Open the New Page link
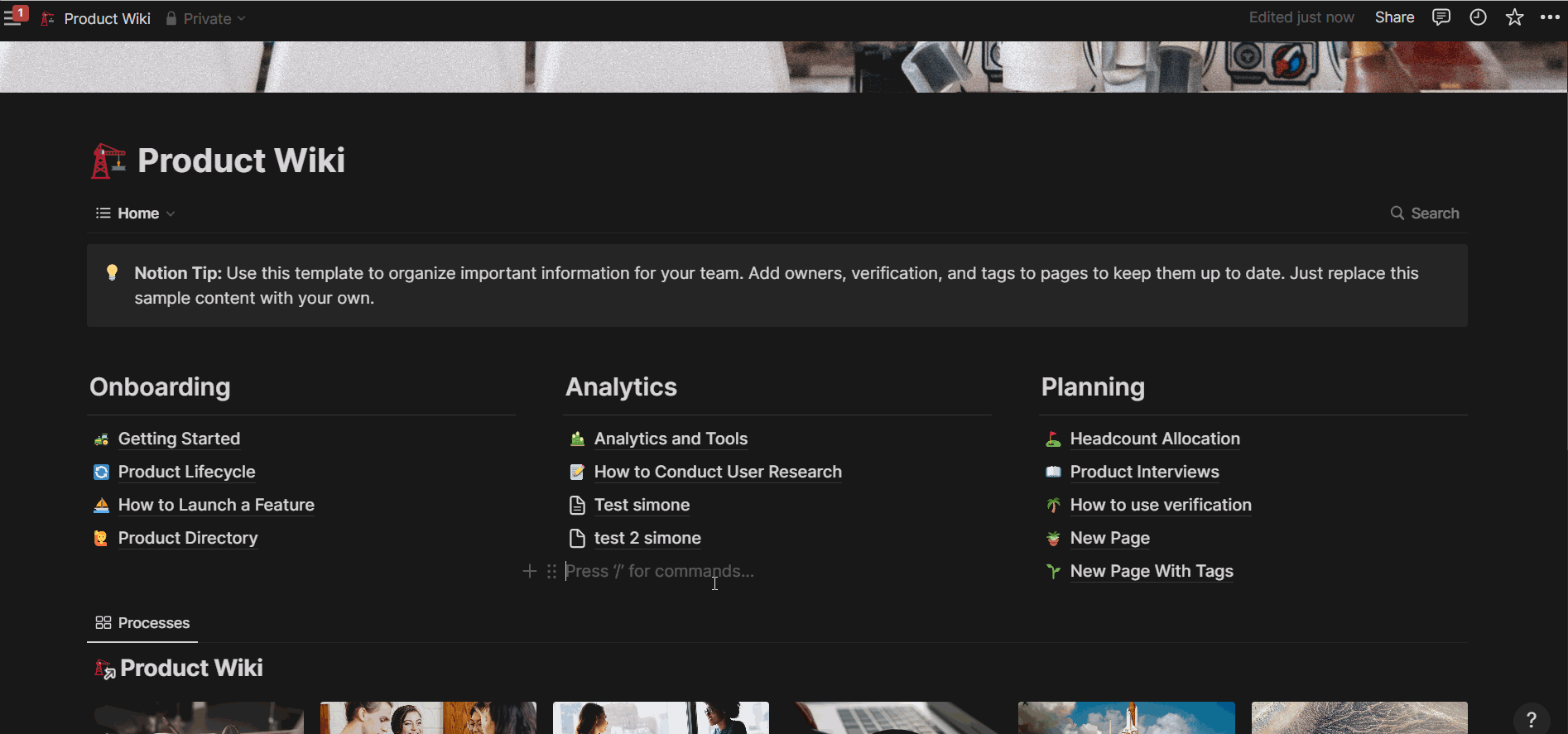Viewport: 1568px width, 734px height. pos(1109,539)
